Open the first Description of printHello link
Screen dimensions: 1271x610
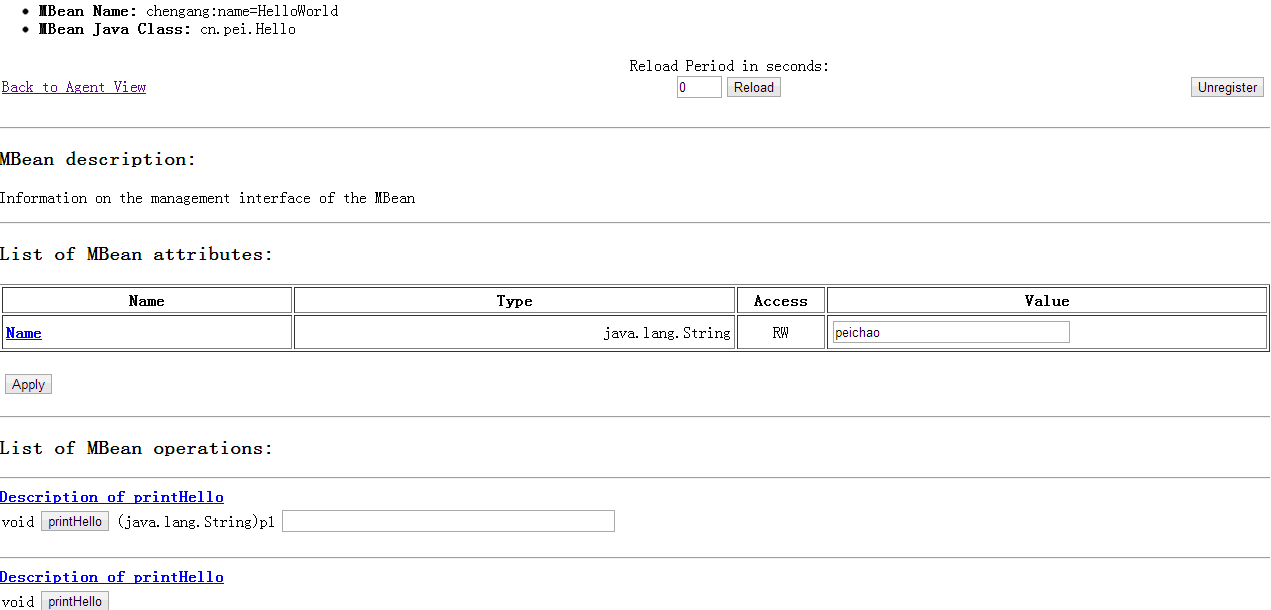click(112, 497)
